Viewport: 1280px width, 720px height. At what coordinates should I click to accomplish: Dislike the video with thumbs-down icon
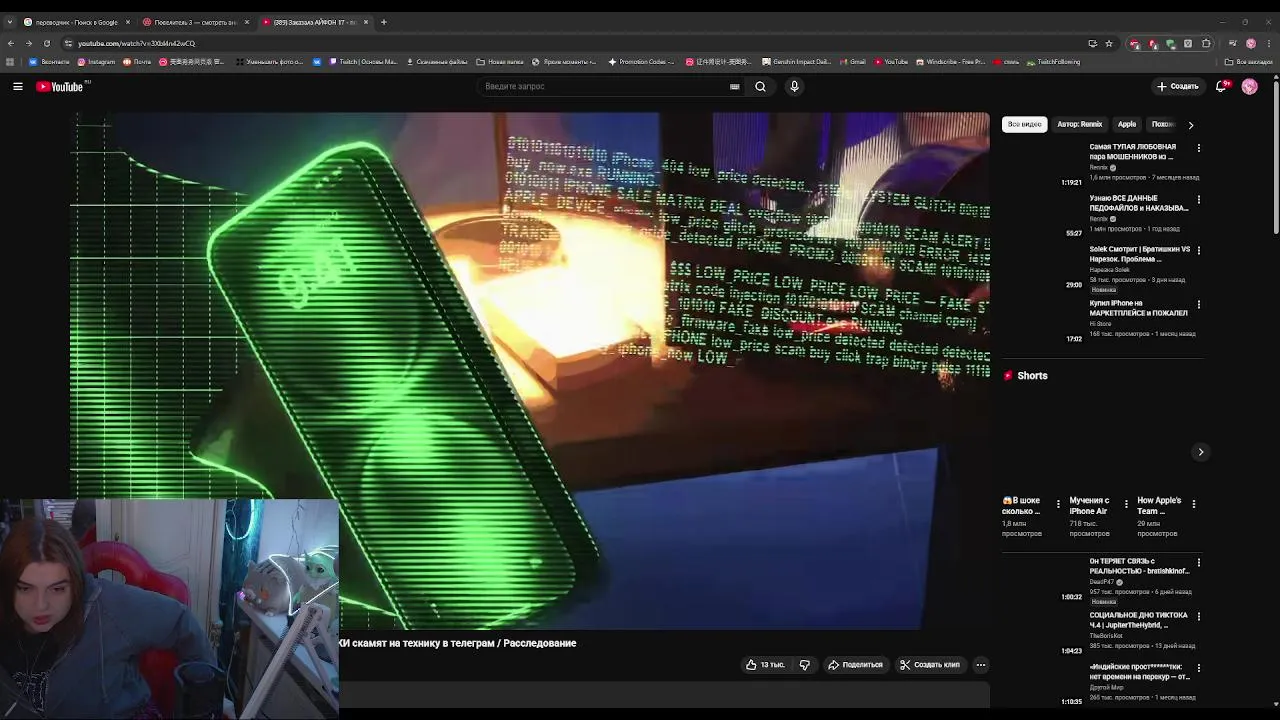(804, 665)
